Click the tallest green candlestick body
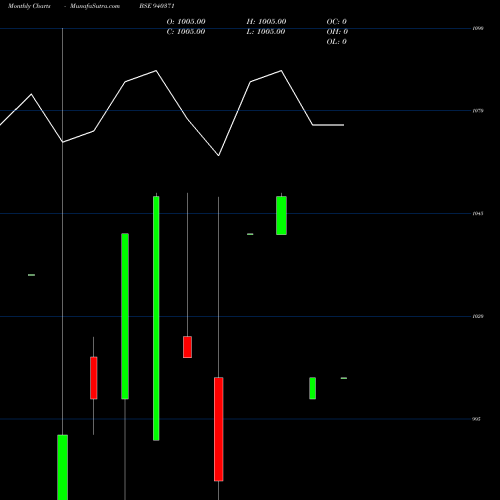 pos(156,318)
